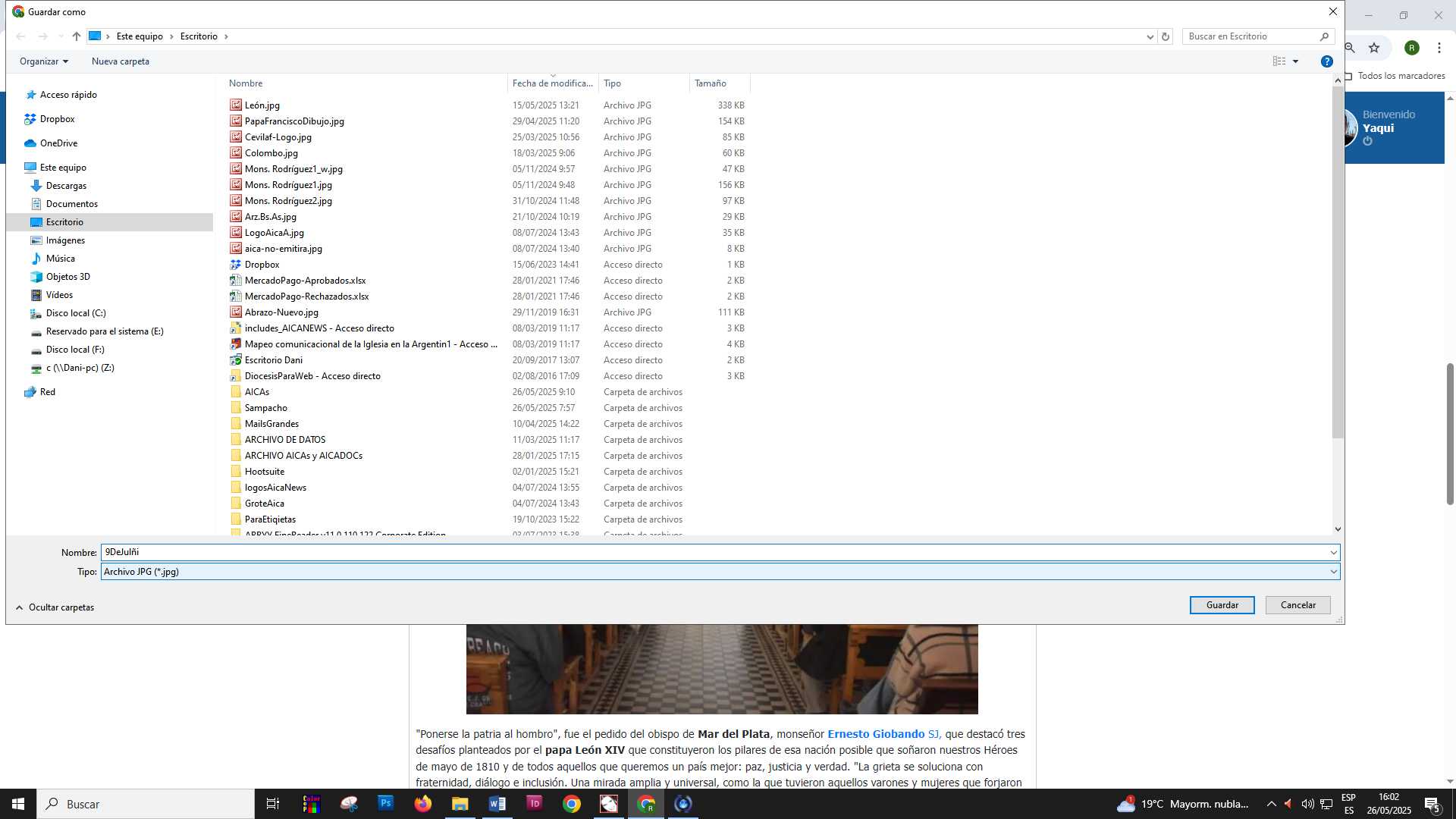Select OneDrive in the sidebar

click(58, 143)
